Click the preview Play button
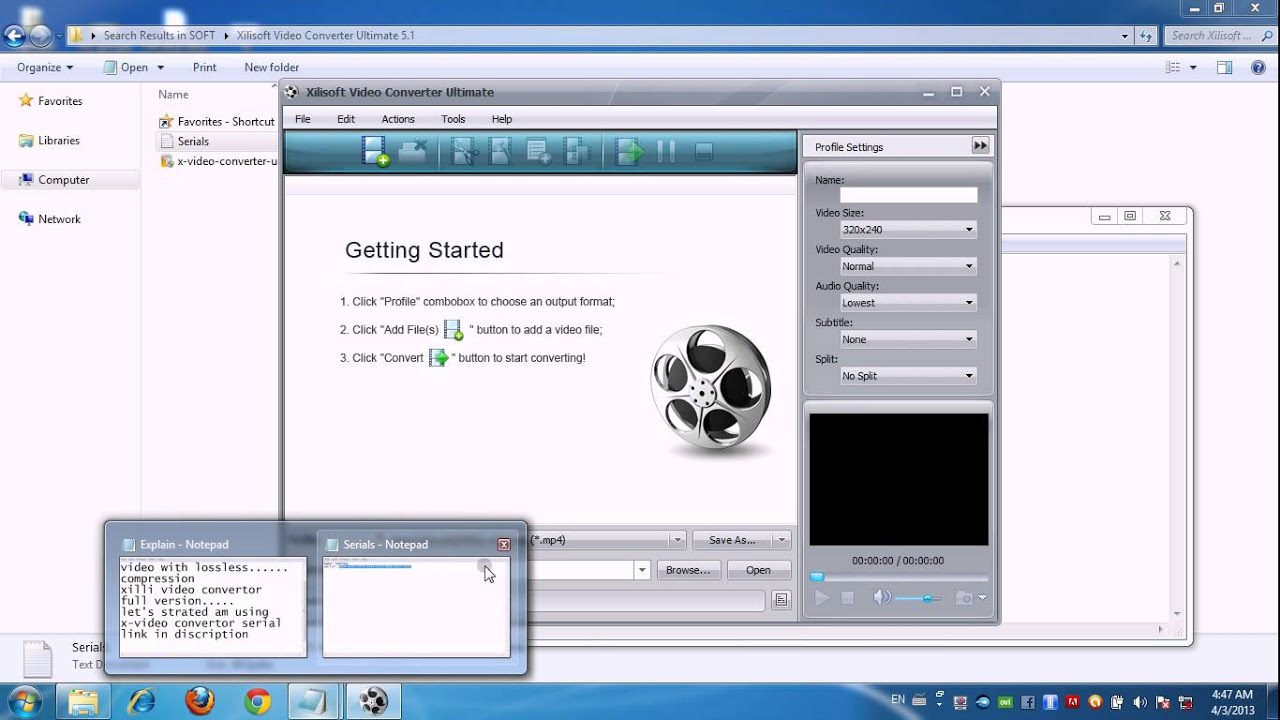 pos(822,598)
